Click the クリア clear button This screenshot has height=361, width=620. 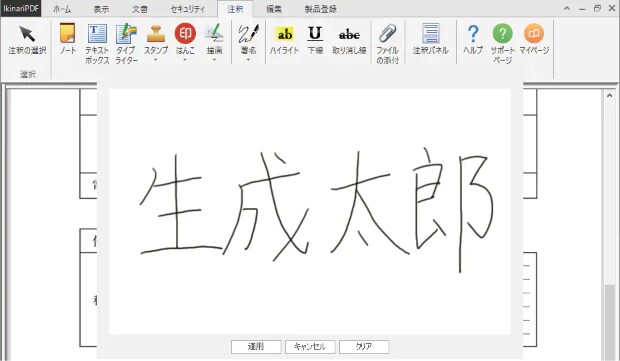point(364,347)
